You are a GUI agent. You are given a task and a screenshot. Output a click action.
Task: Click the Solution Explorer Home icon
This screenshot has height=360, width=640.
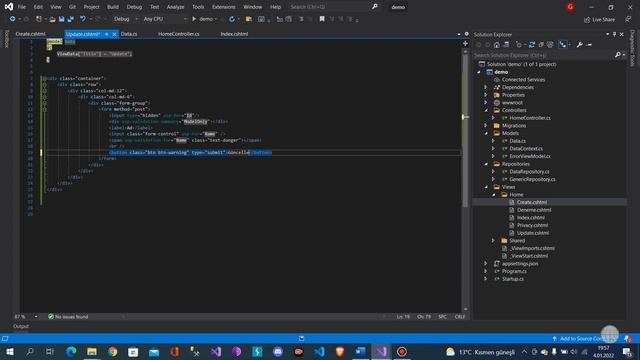(x=497, y=45)
